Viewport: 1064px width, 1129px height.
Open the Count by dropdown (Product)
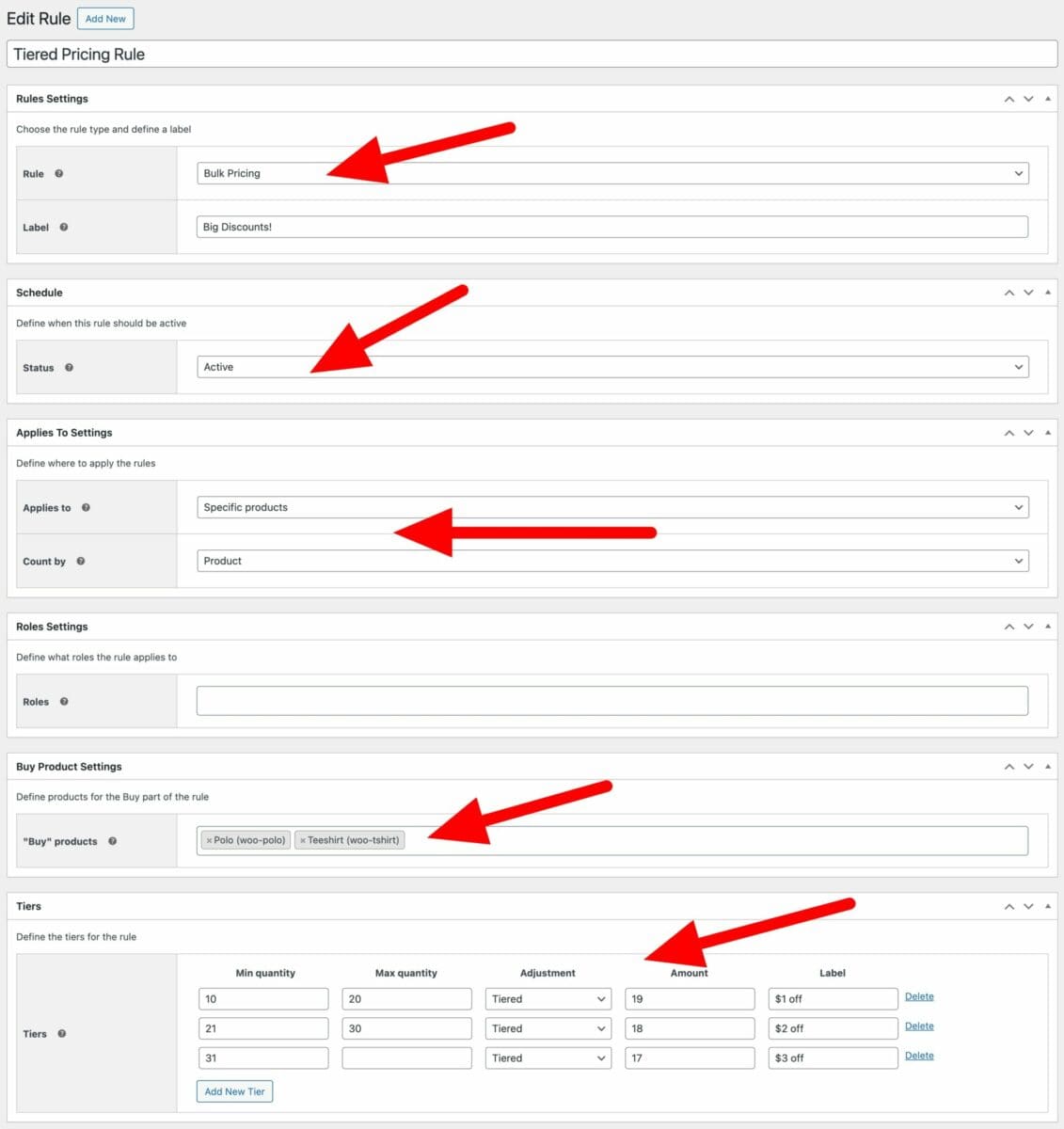[x=612, y=561]
